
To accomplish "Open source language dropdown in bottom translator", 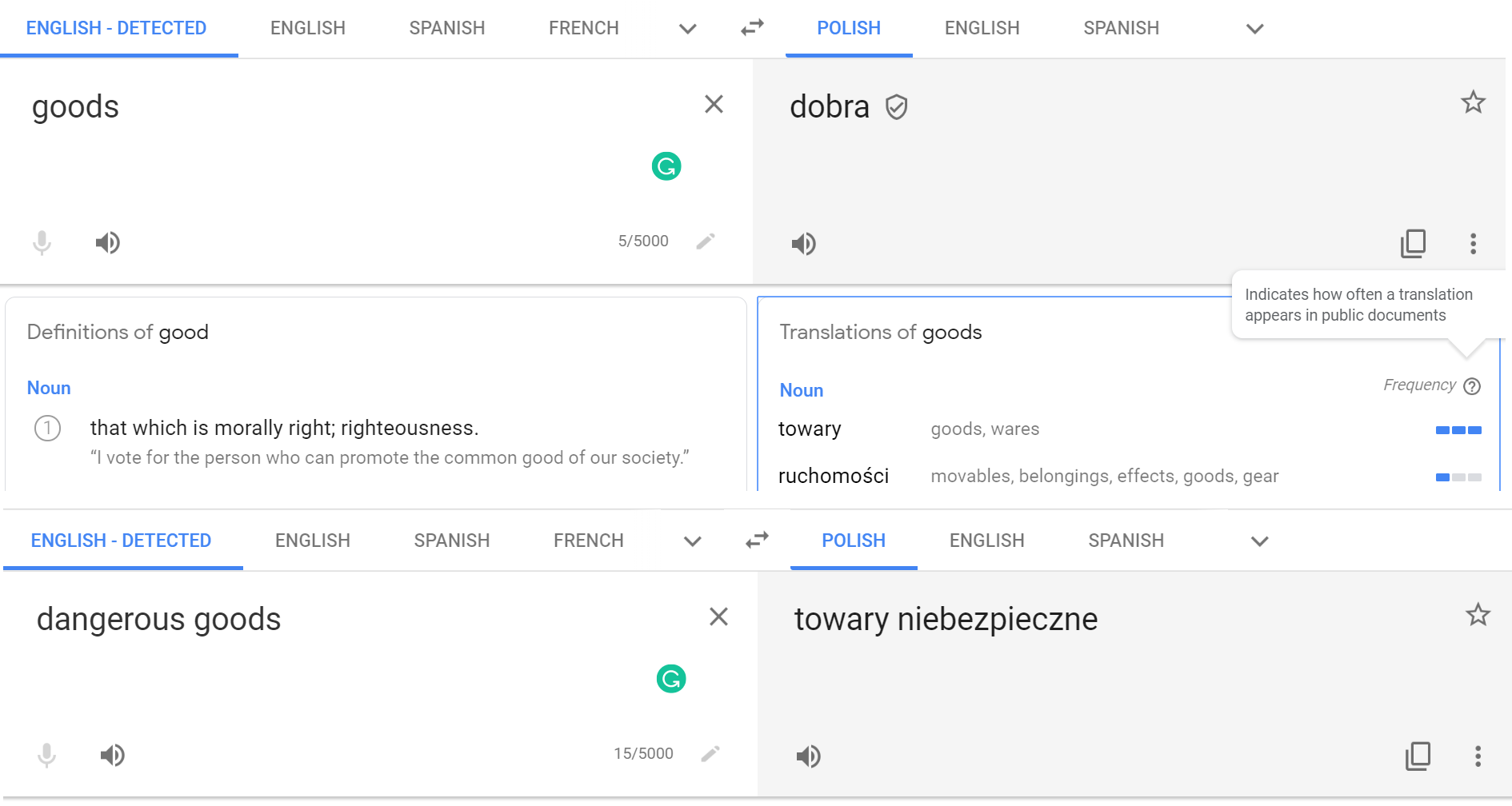I will [x=692, y=541].
